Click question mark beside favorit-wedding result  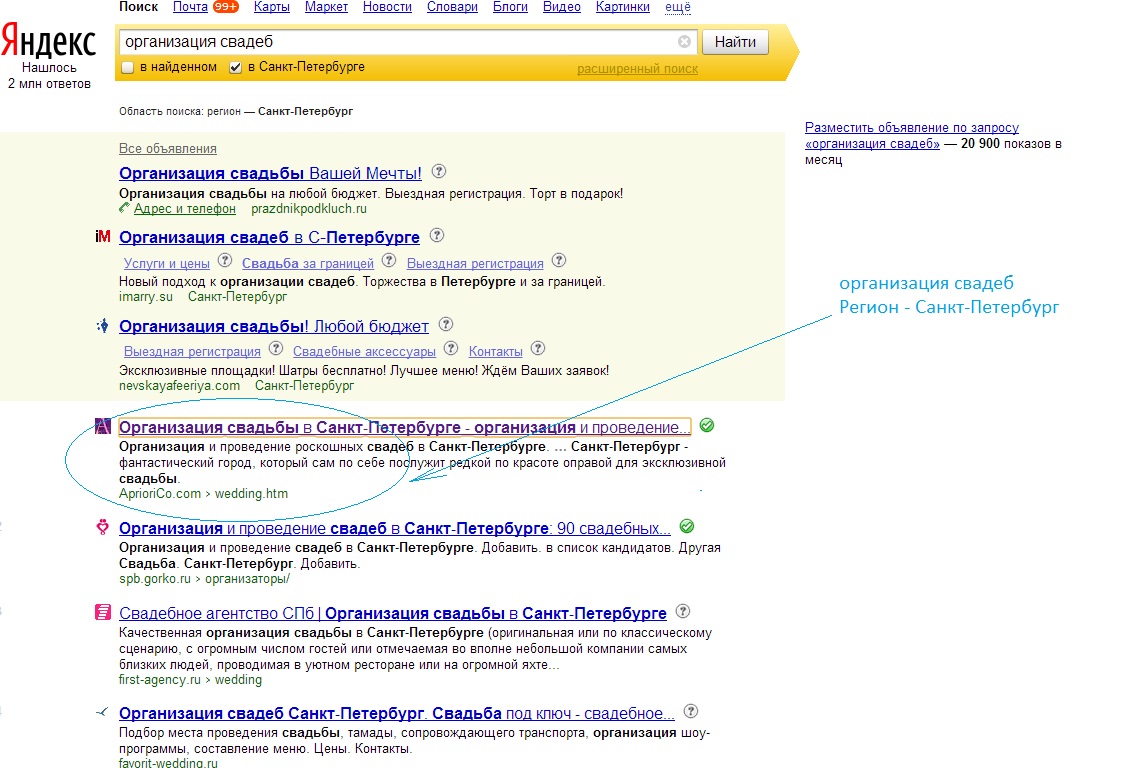(691, 711)
